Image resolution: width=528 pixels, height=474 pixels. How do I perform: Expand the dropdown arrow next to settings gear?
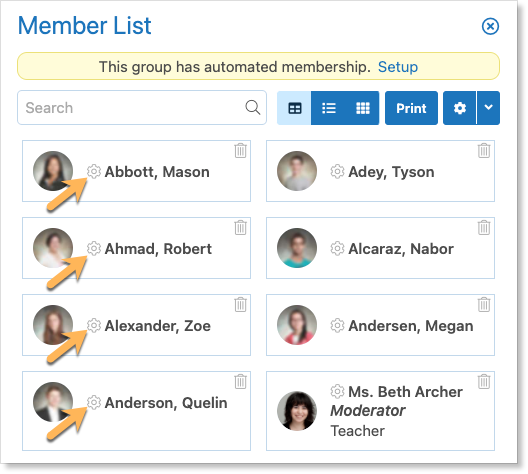coord(488,108)
